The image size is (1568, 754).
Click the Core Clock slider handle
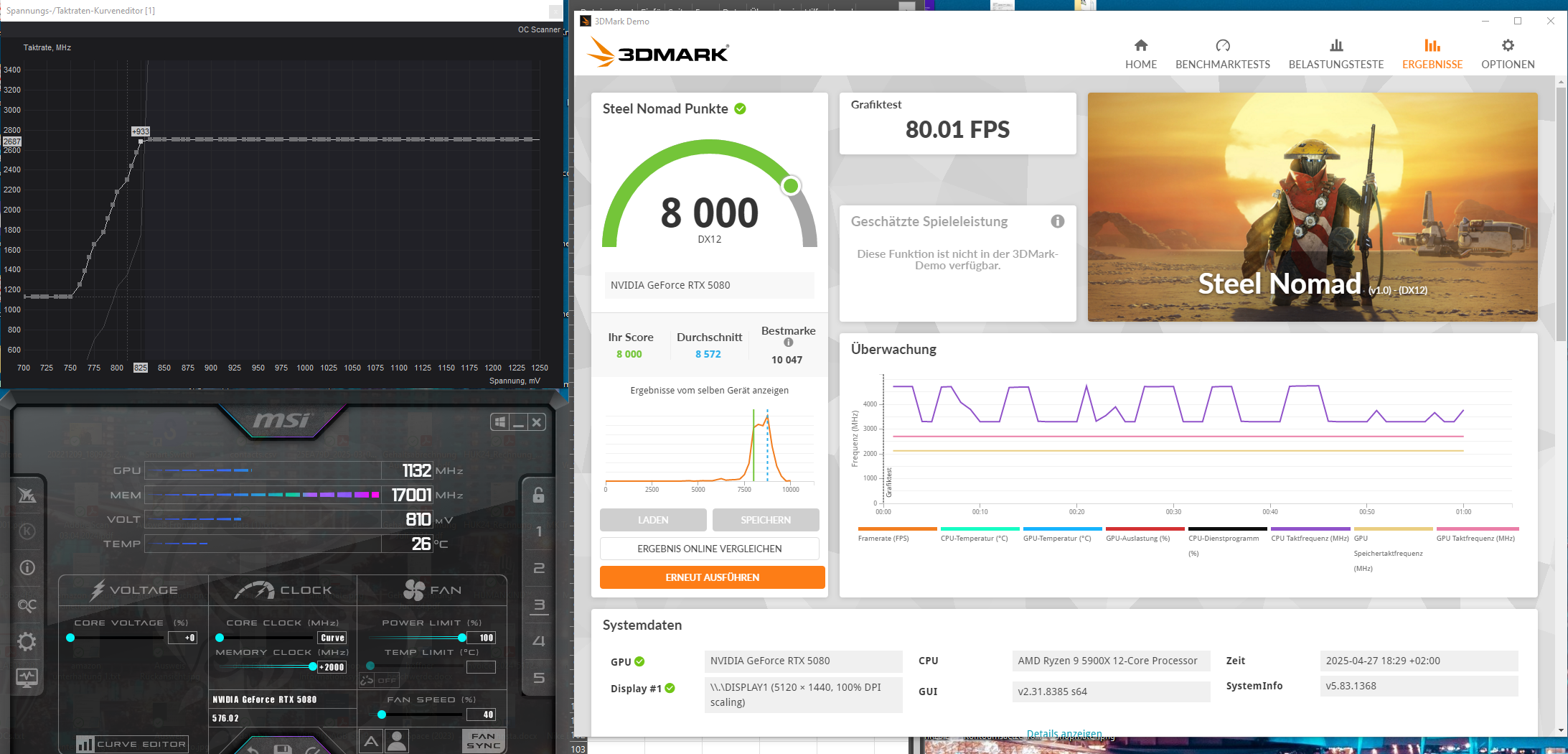click(220, 638)
